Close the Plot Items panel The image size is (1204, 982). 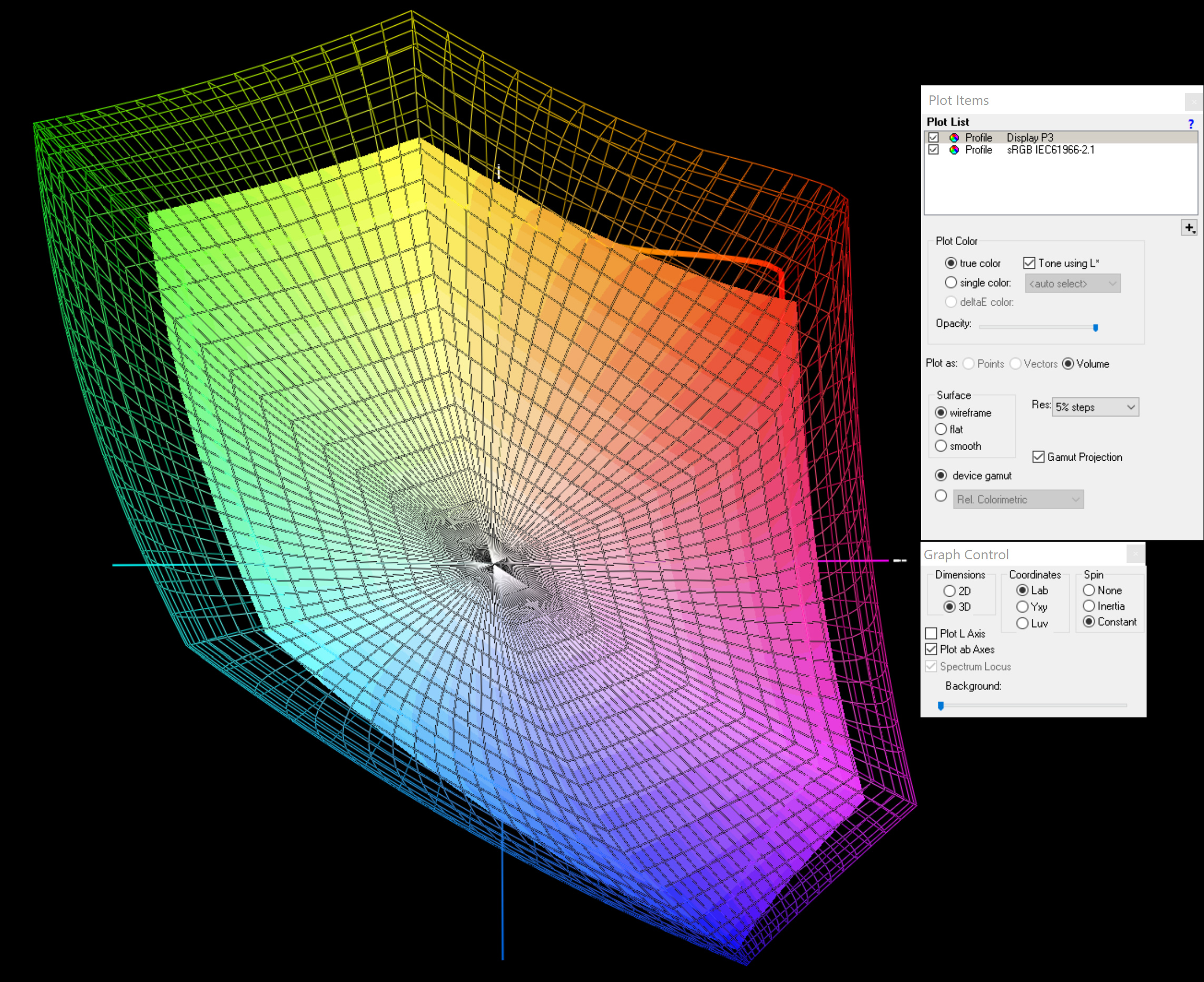click(1193, 102)
